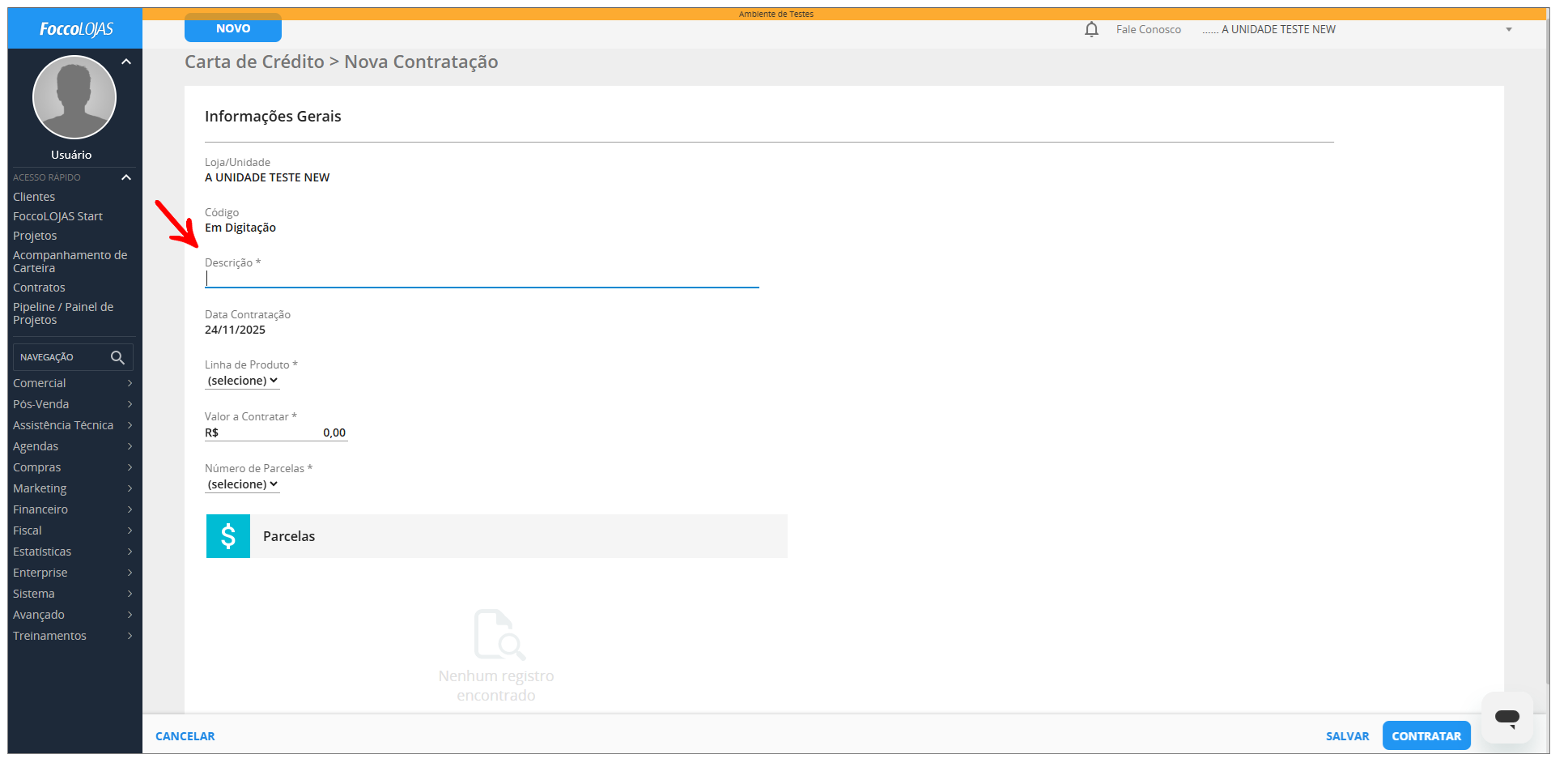Click the Valor a Contratar field

pos(276,433)
